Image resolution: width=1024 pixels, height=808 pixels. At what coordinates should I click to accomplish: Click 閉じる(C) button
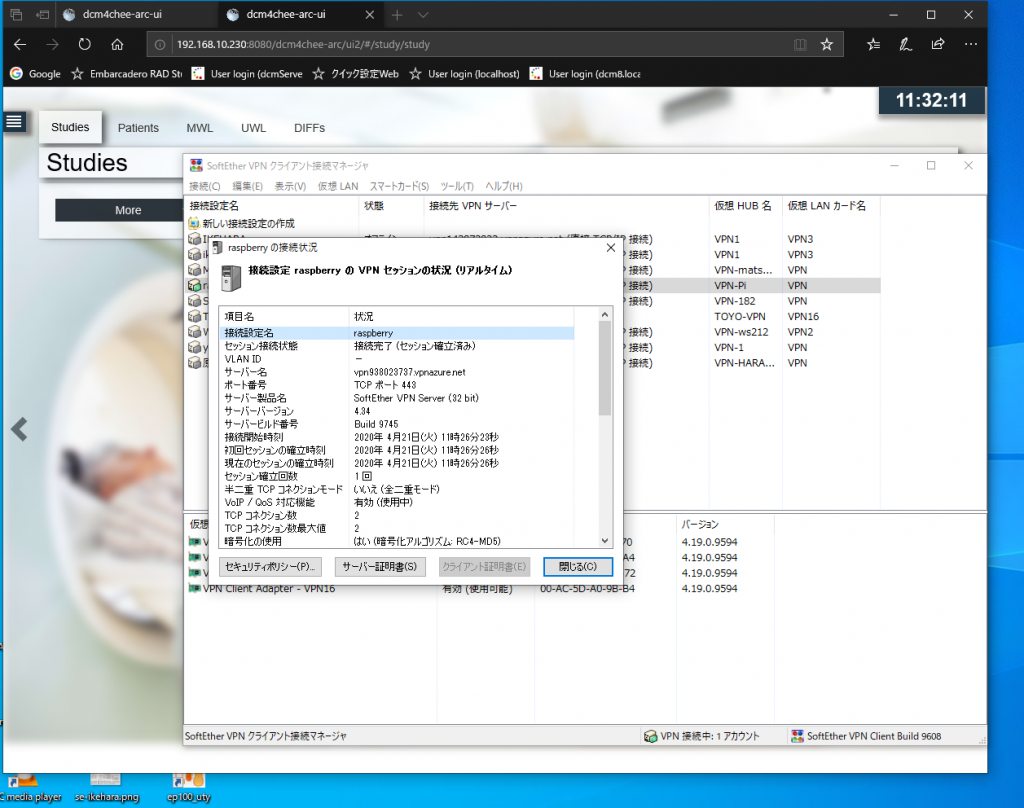pyautogui.click(x=577, y=566)
